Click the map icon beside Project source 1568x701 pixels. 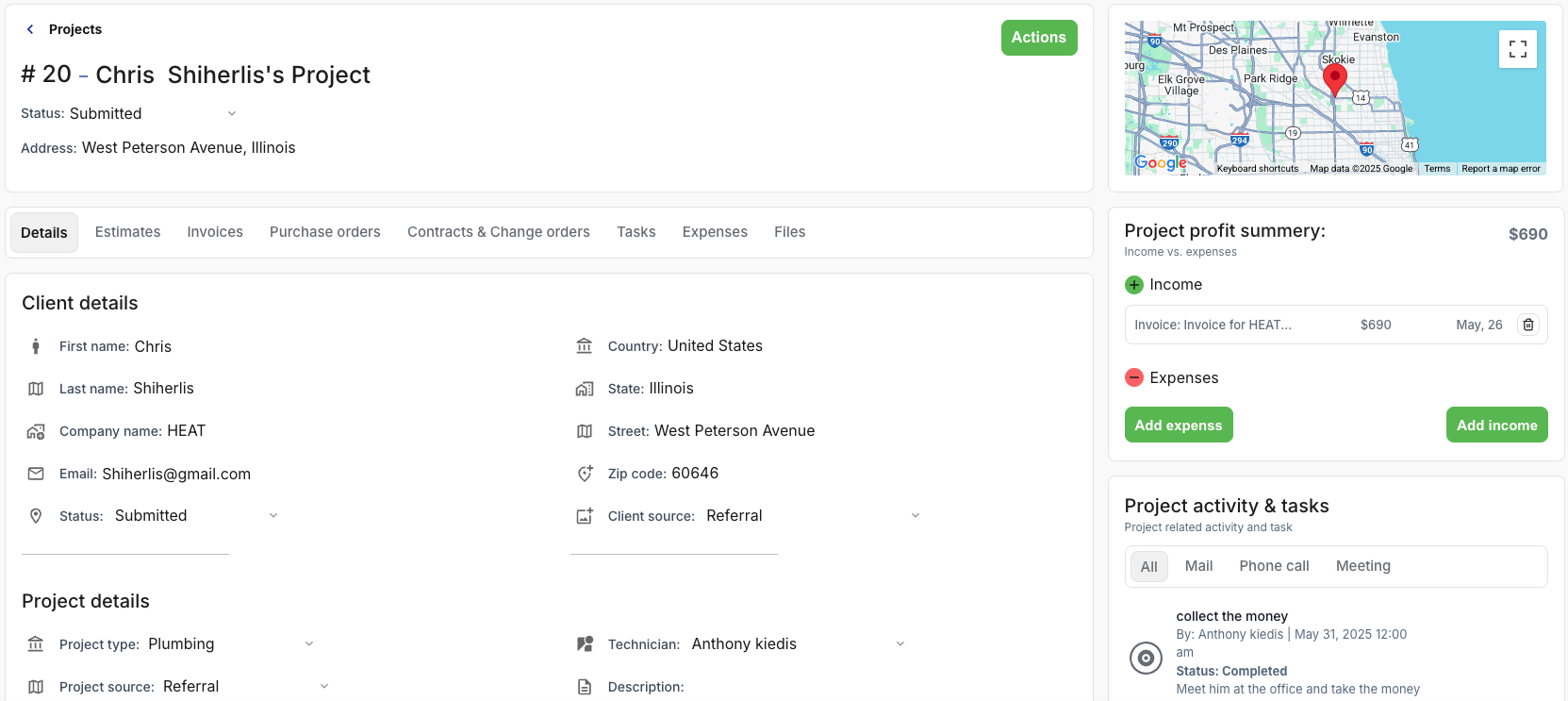pyautogui.click(x=36, y=687)
